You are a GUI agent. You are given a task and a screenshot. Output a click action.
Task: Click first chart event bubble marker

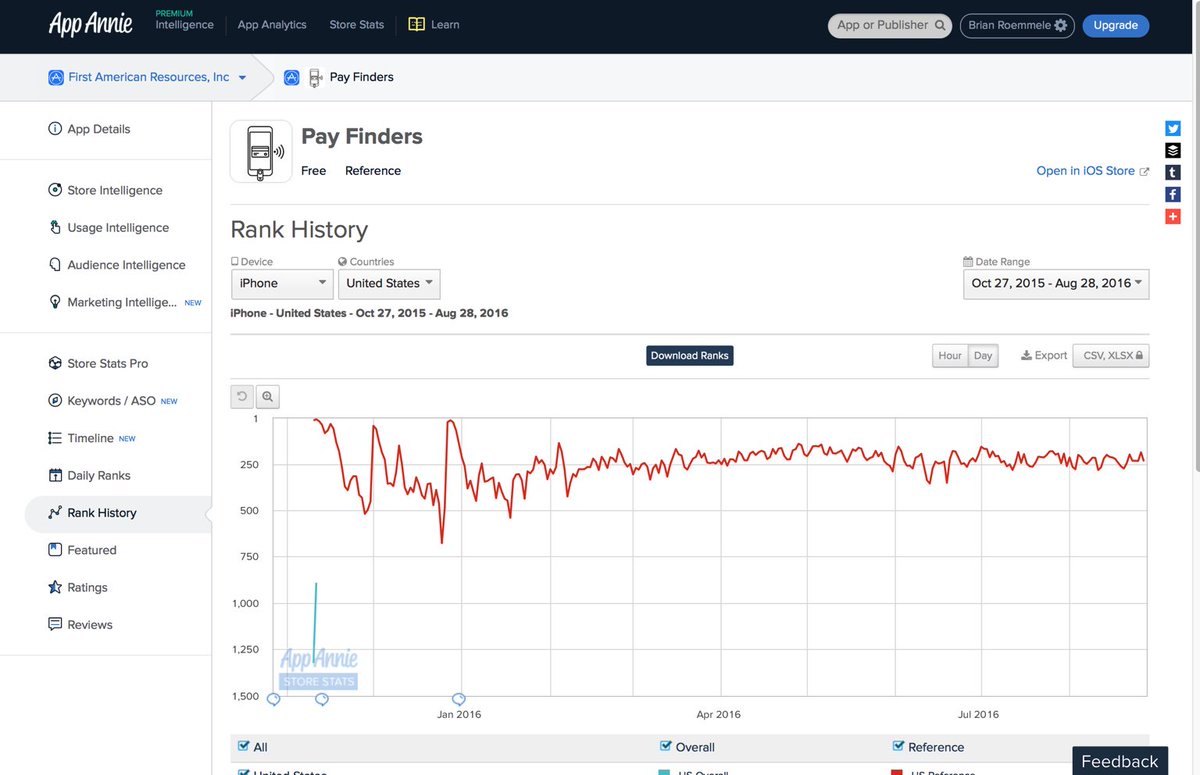pyautogui.click(x=274, y=699)
